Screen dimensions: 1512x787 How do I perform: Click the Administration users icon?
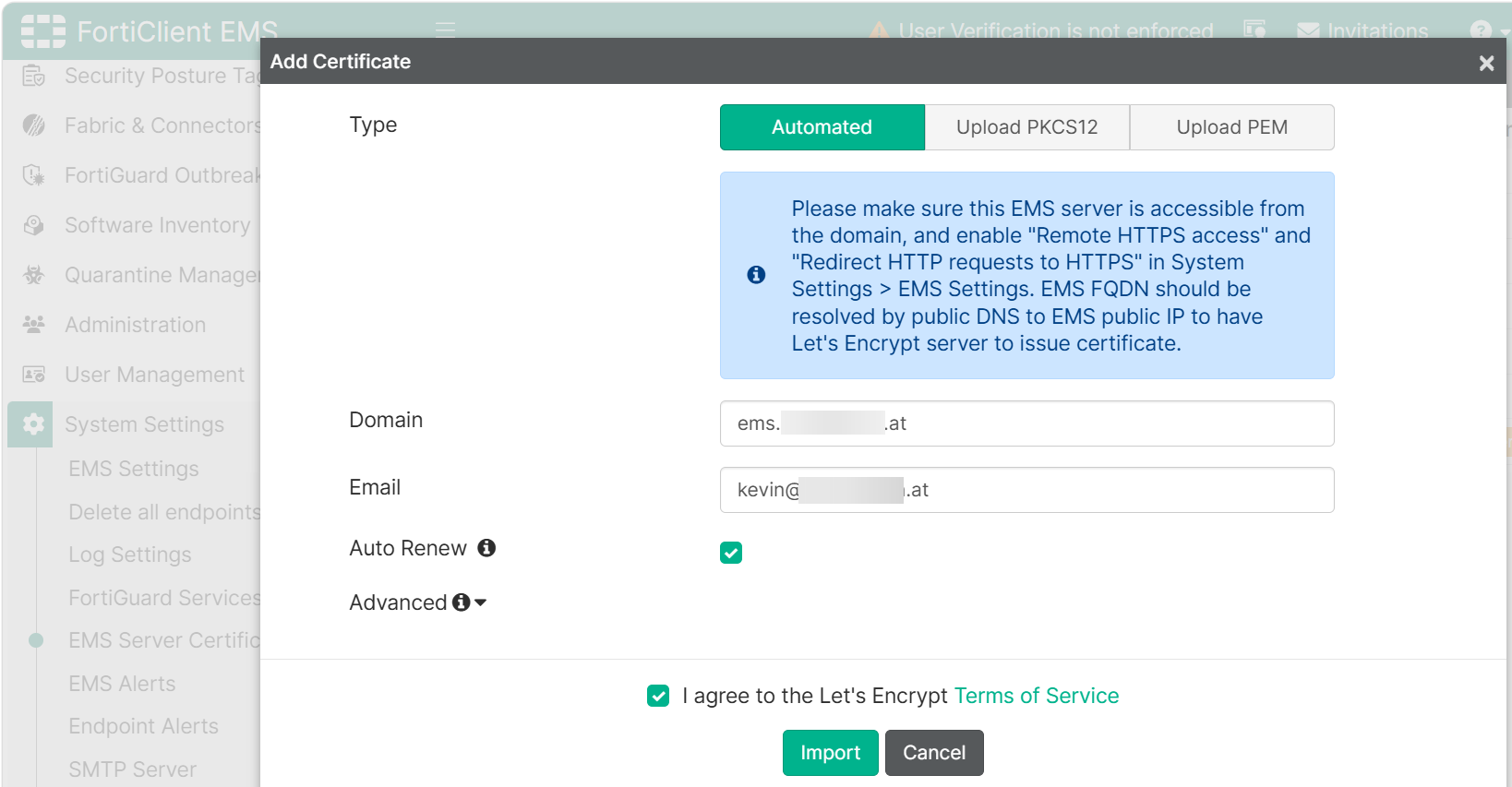tap(34, 325)
